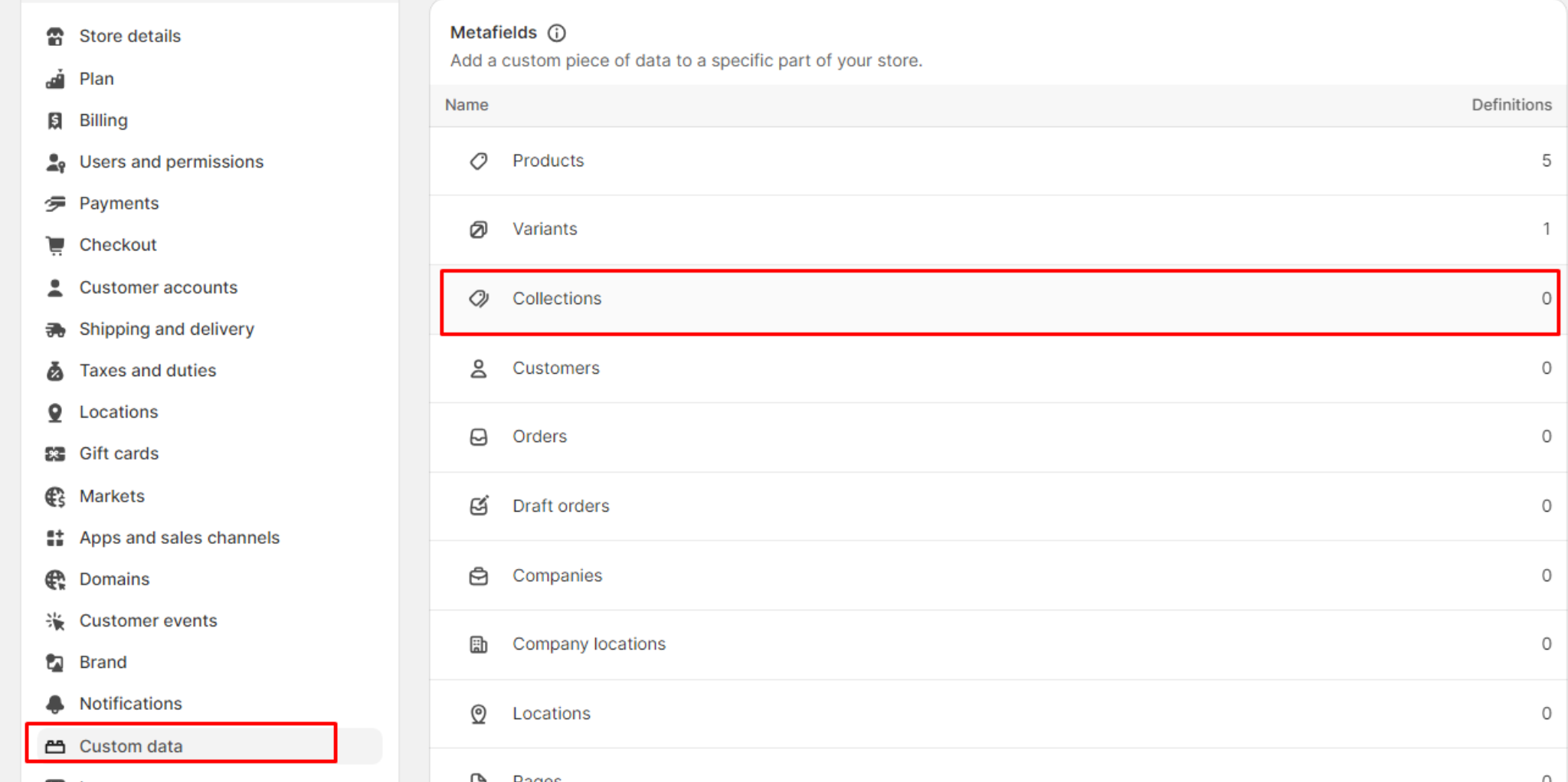
Task: Click the Plan chart icon
Action: click(x=55, y=79)
